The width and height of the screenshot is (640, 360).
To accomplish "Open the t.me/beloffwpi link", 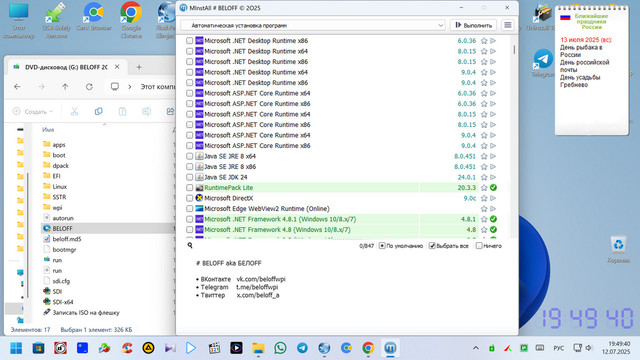I will 257,287.
